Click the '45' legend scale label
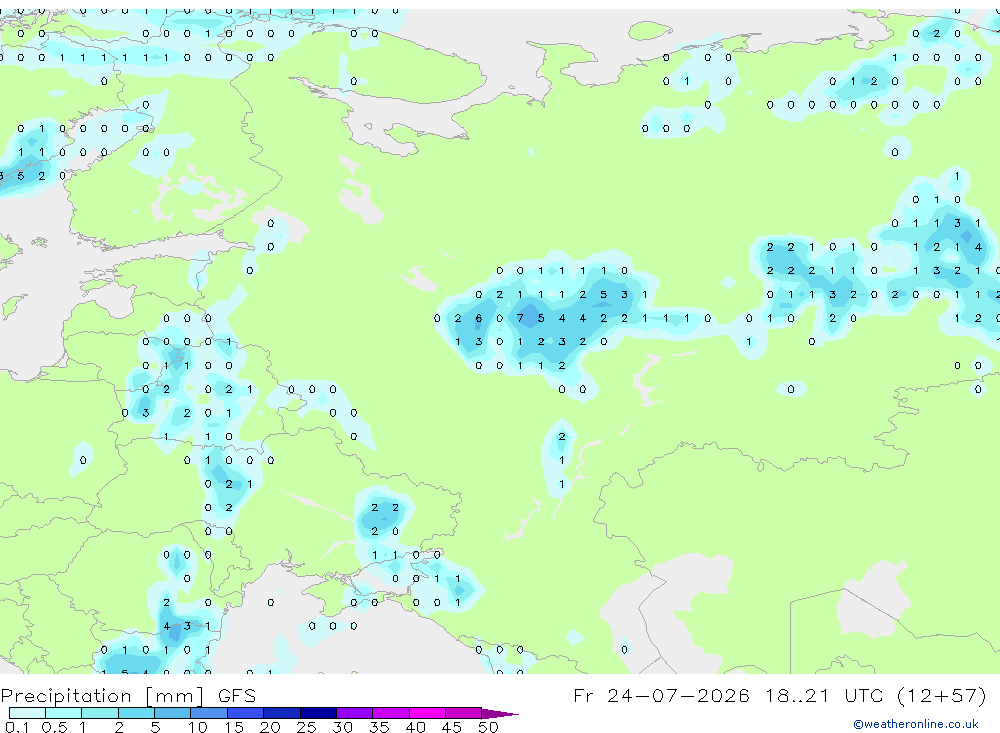Image resolution: width=1000 pixels, height=733 pixels. point(452,727)
